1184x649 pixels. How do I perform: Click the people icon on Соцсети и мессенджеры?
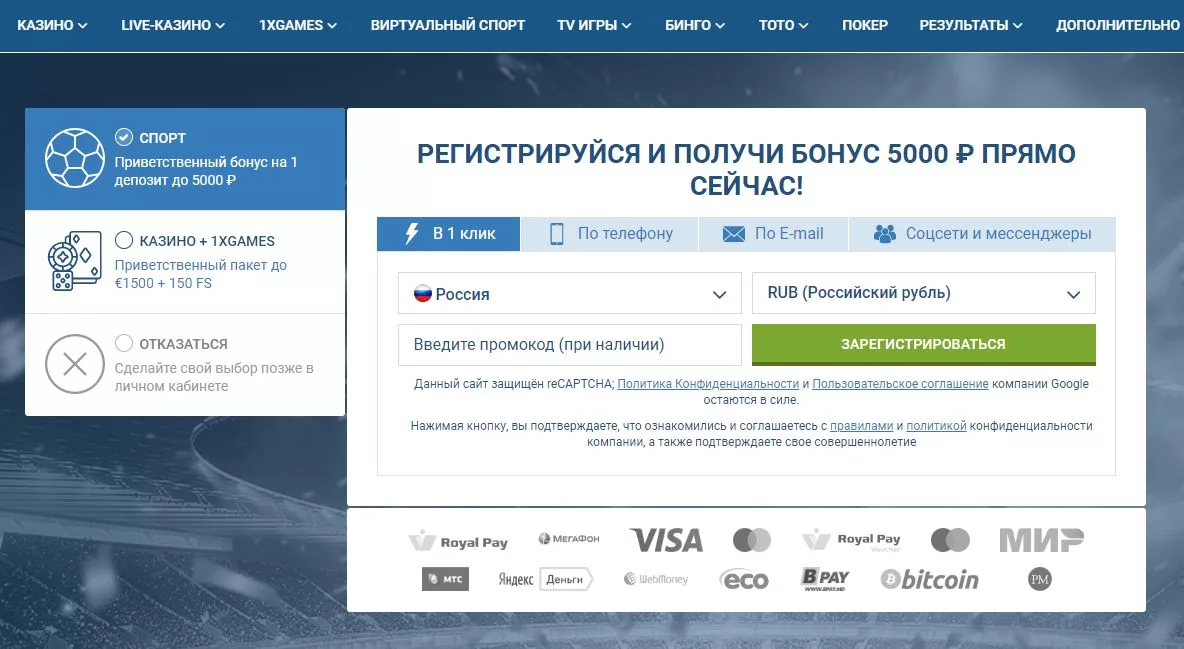884,233
